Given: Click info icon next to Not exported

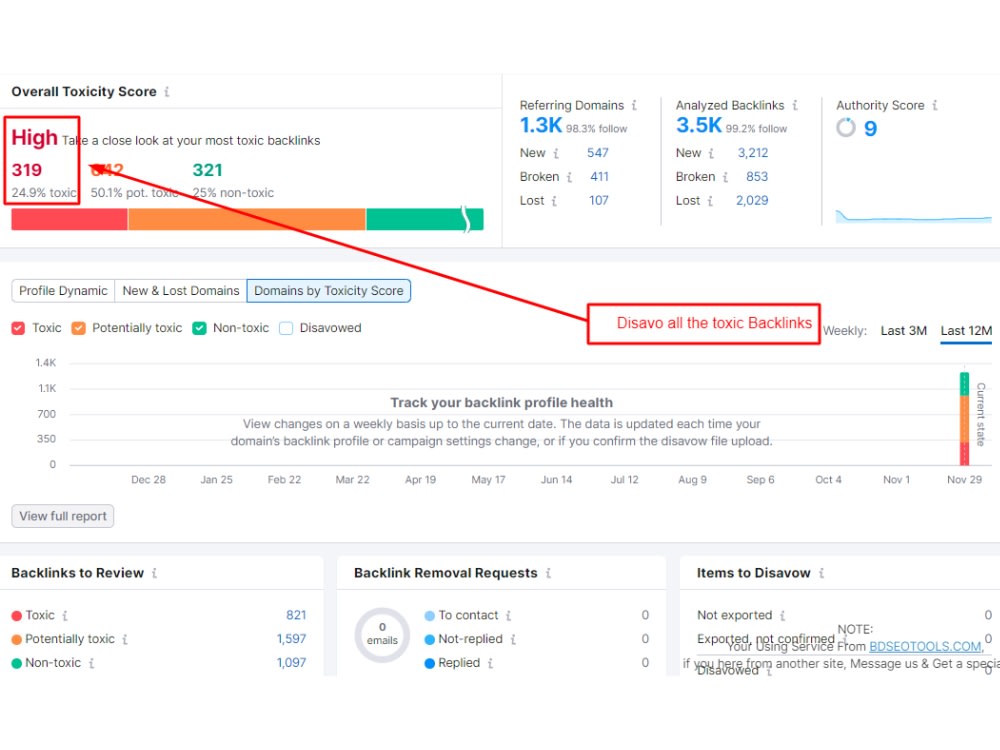Looking at the screenshot, I should (783, 615).
